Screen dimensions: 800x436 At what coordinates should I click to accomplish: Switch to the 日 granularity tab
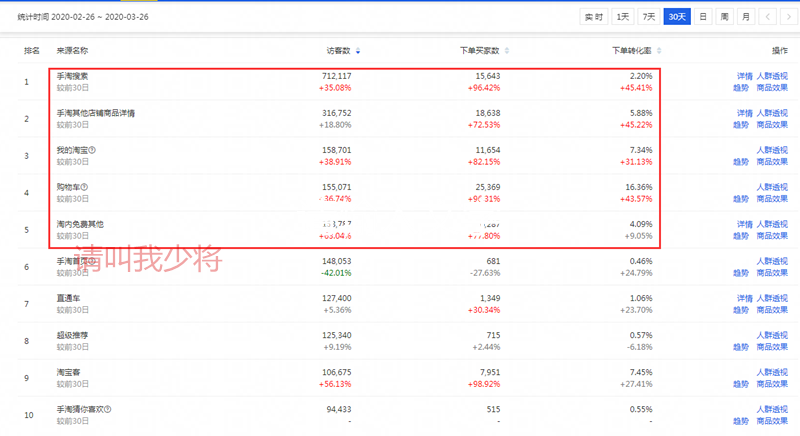[704, 17]
